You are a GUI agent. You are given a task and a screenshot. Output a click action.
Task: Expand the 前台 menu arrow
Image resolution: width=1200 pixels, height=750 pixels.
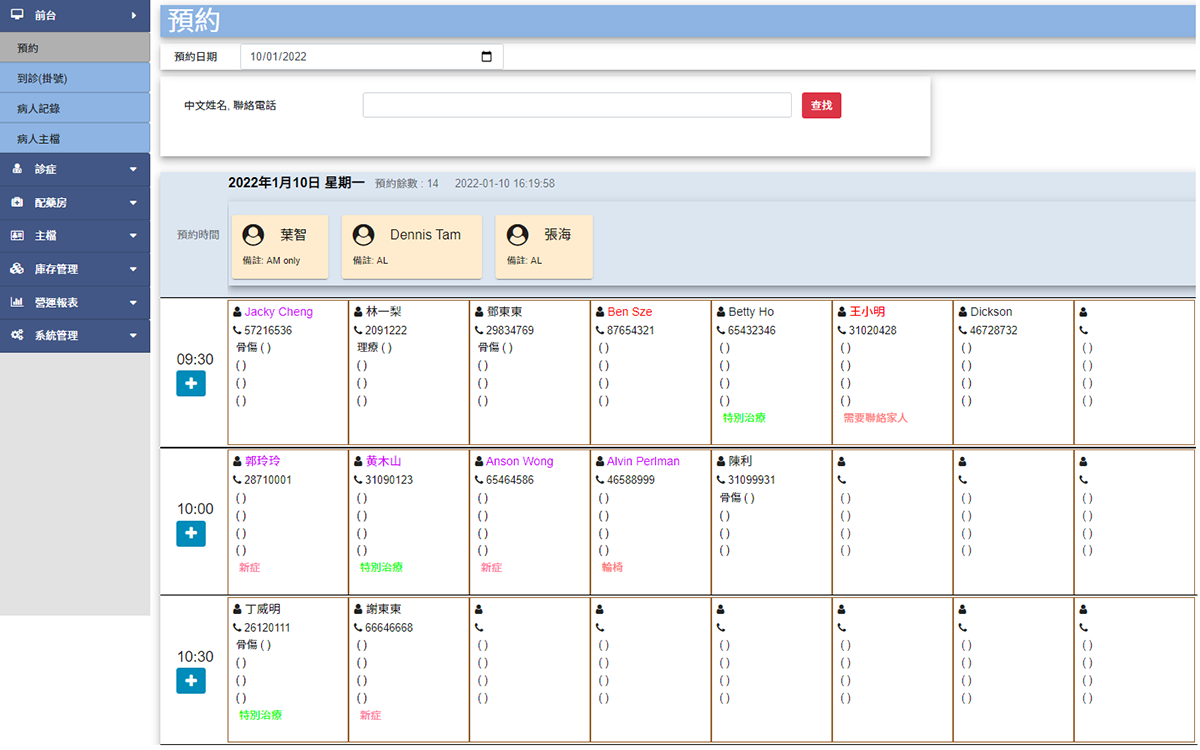[133, 15]
